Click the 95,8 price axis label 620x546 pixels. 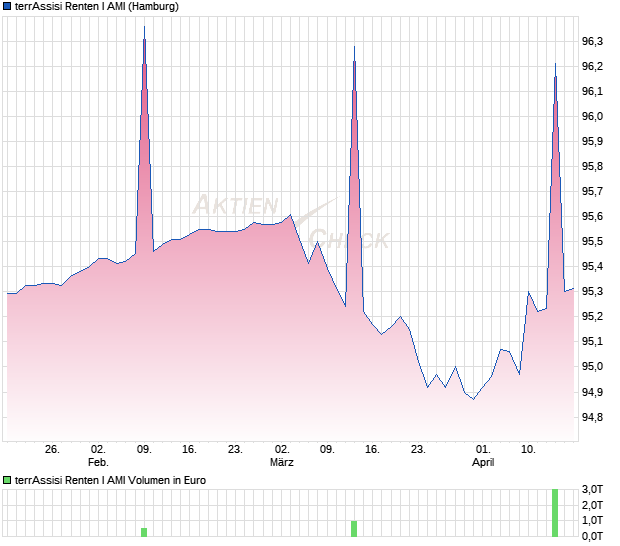click(592, 166)
